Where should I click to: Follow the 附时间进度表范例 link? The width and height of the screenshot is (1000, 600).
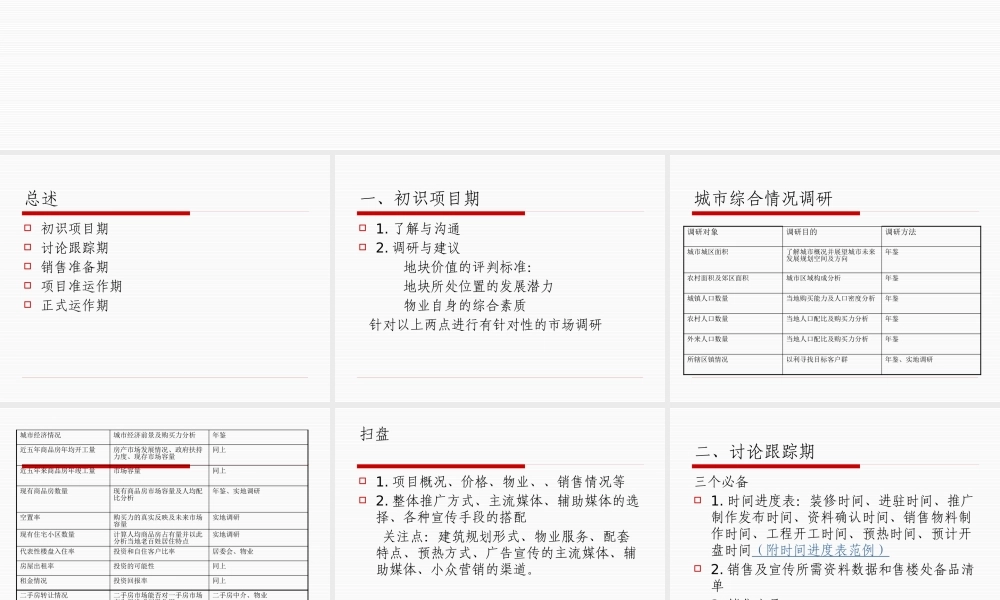coord(820,550)
